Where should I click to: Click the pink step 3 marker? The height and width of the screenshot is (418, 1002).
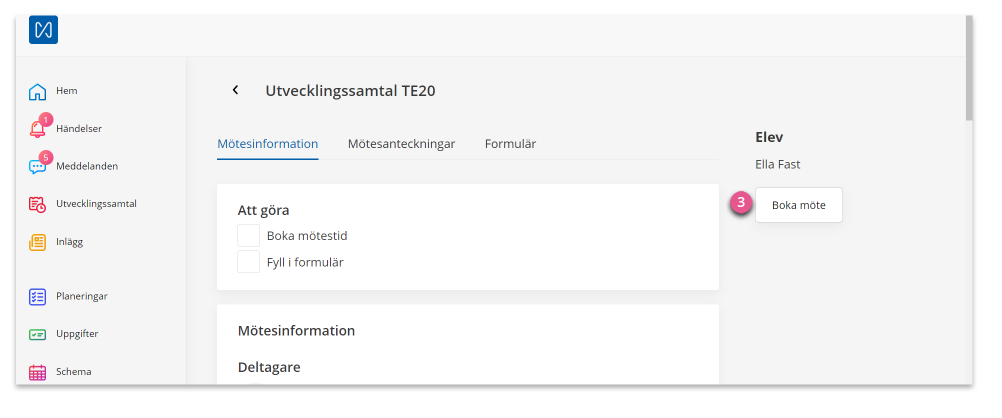point(741,204)
